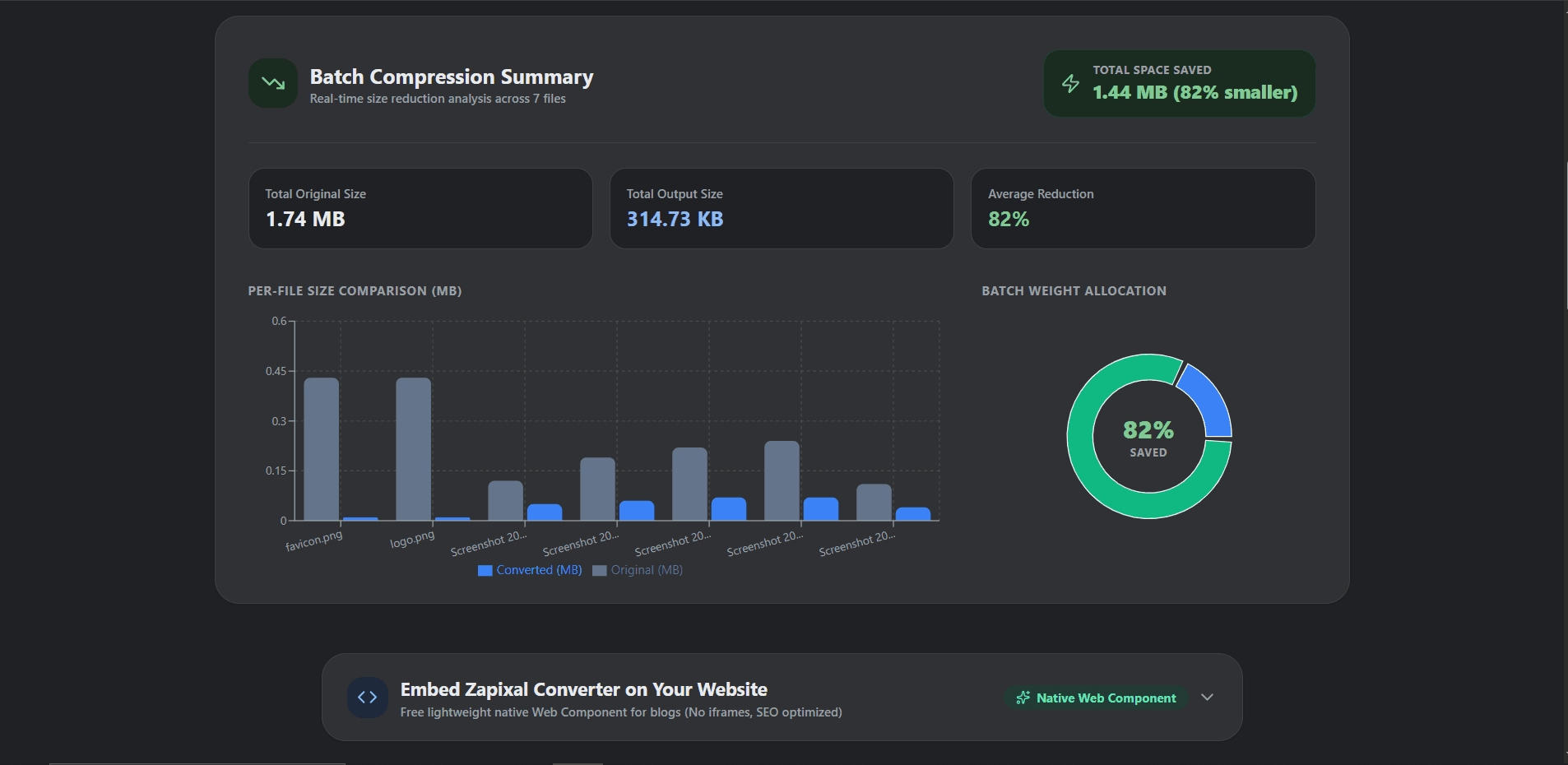Click the favicon.png axis label
Screen dimensions: 1568x765
coord(314,541)
